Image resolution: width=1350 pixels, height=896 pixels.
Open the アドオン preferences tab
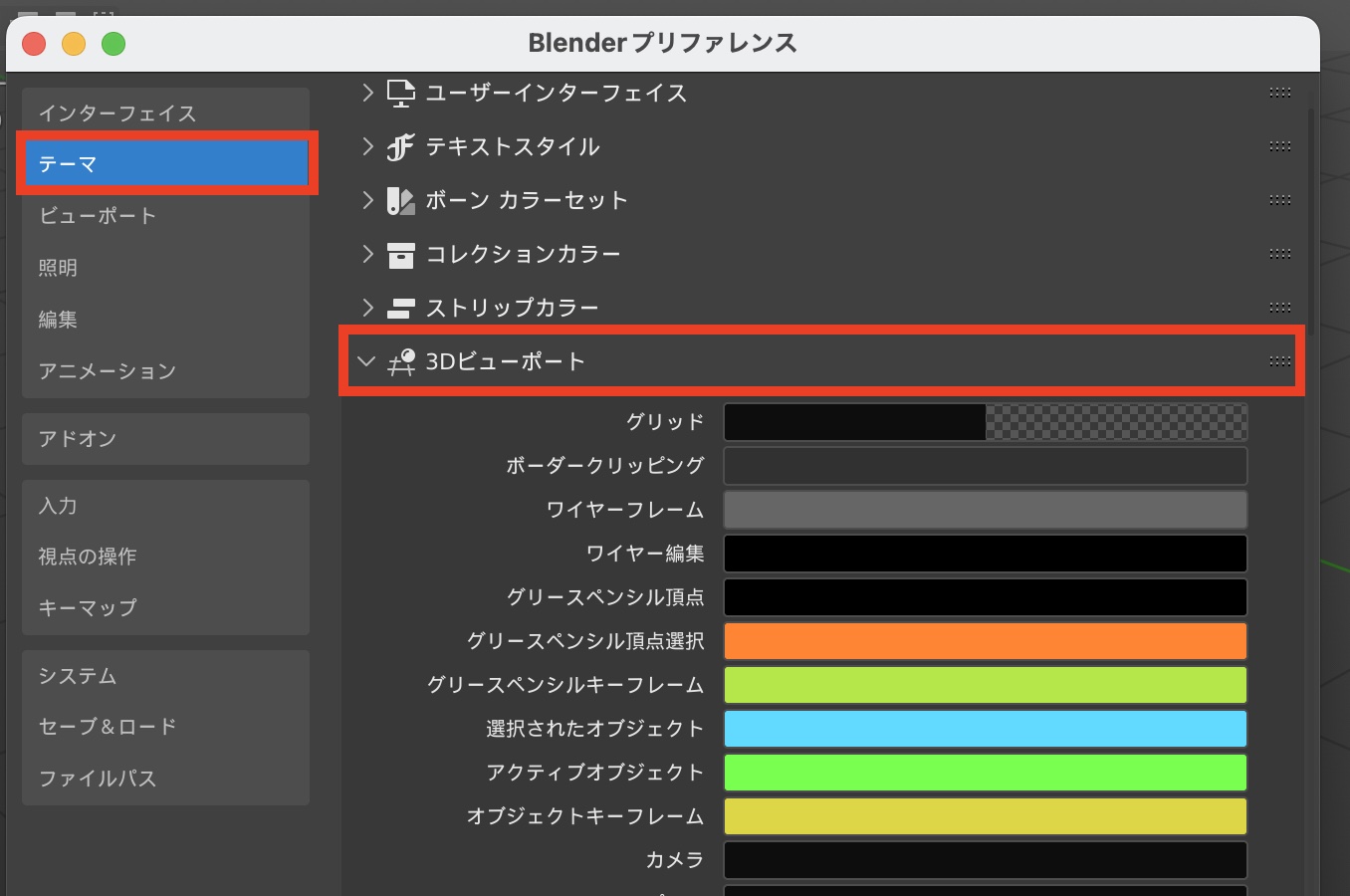pos(166,439)
